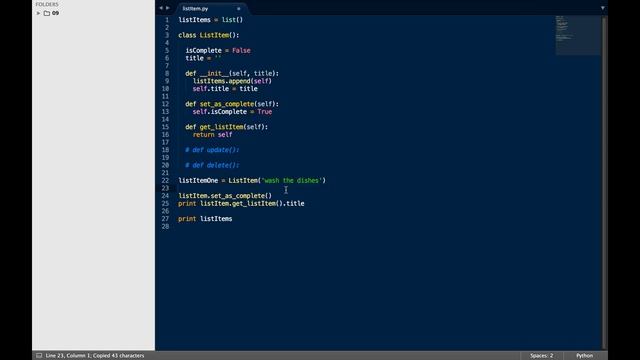
Task: Click status text 'Line 23, Column 1'
Action: coord(67,356)
